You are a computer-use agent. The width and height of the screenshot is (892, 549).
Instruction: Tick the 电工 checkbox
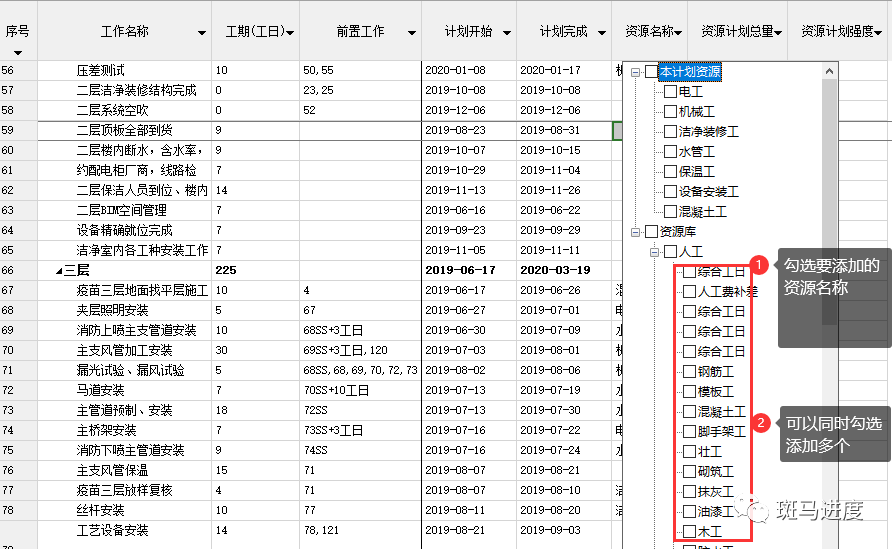[x=671, y=92]
